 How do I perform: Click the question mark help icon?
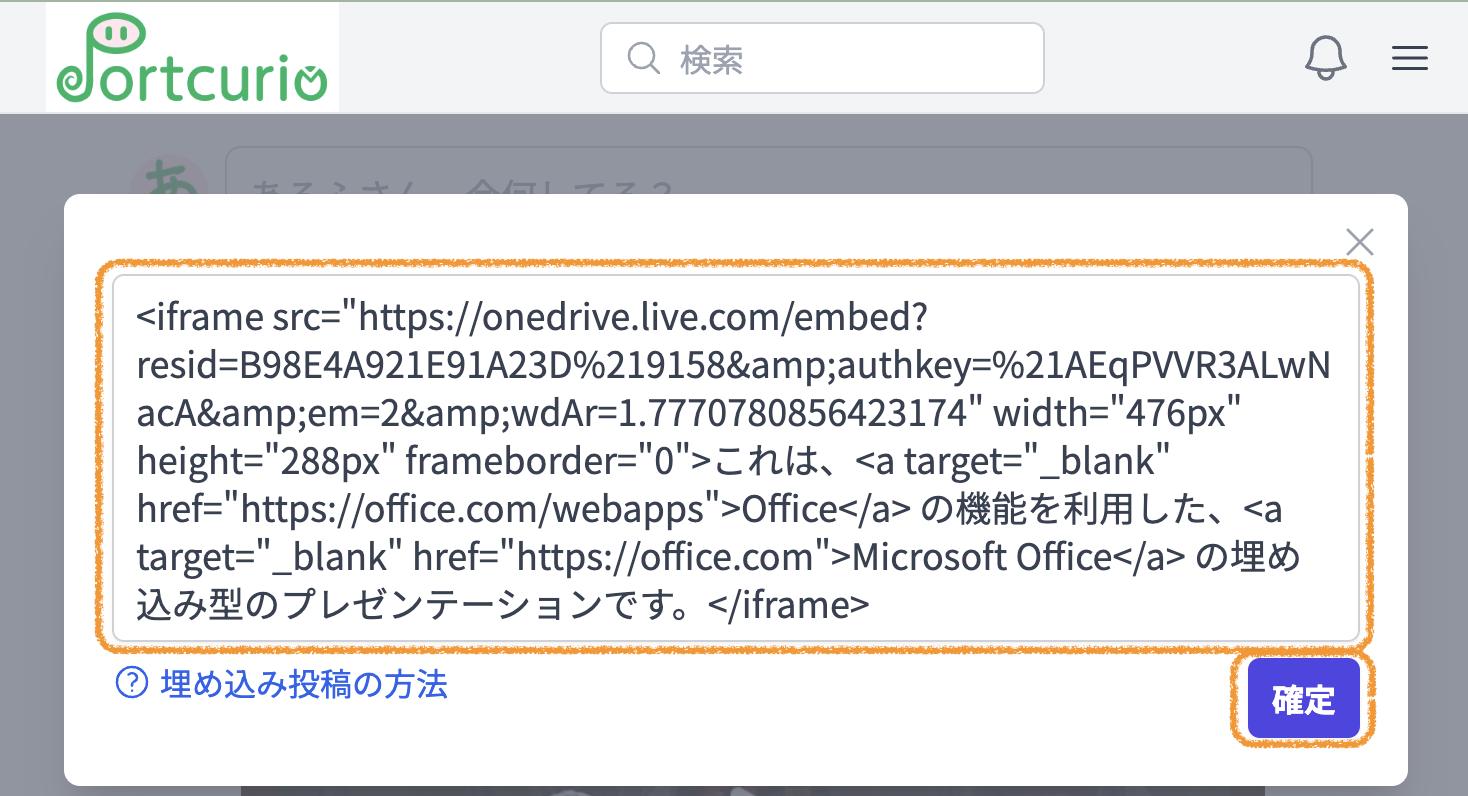[x=132, y=684]
